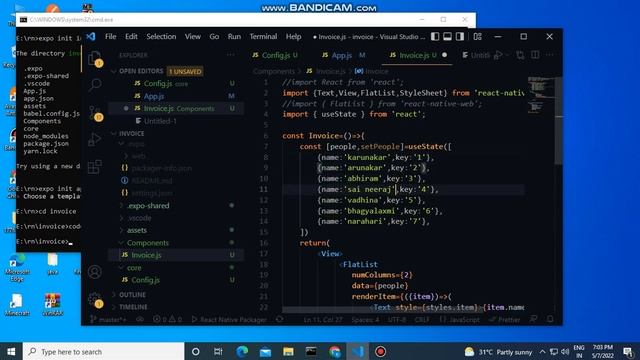Open the Help menu
640x360 pixels.
pyautogui.click(x=293, y=37)
